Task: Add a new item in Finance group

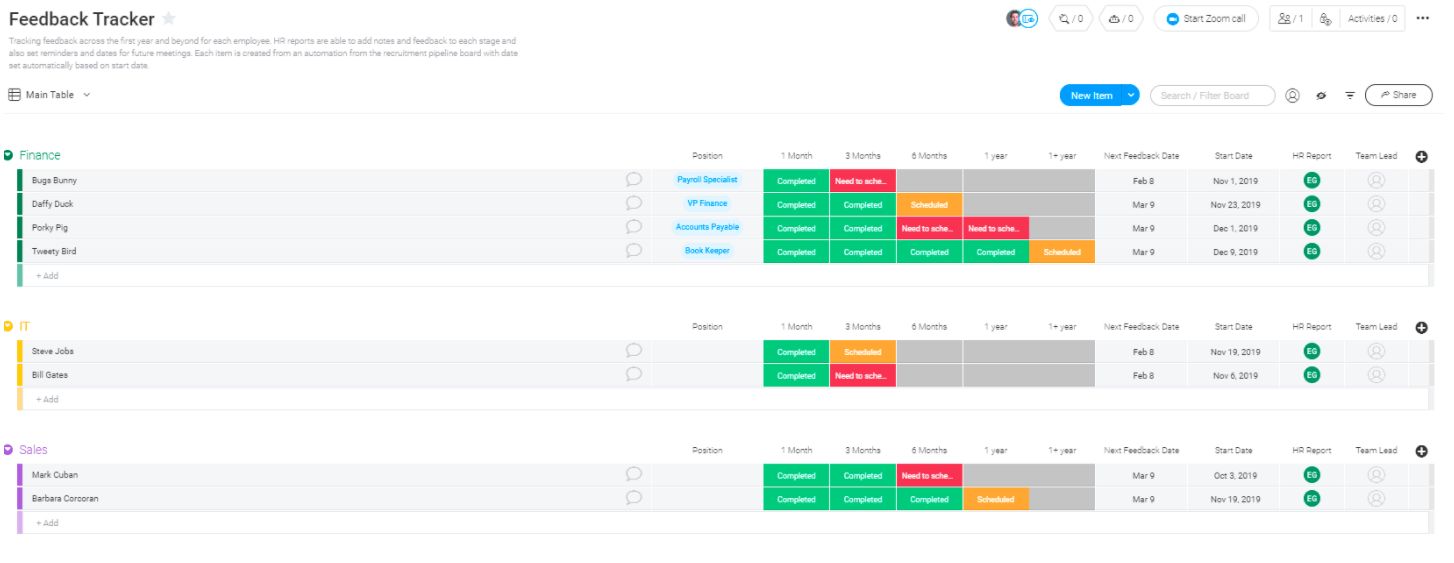Action: tap(47, 275)
